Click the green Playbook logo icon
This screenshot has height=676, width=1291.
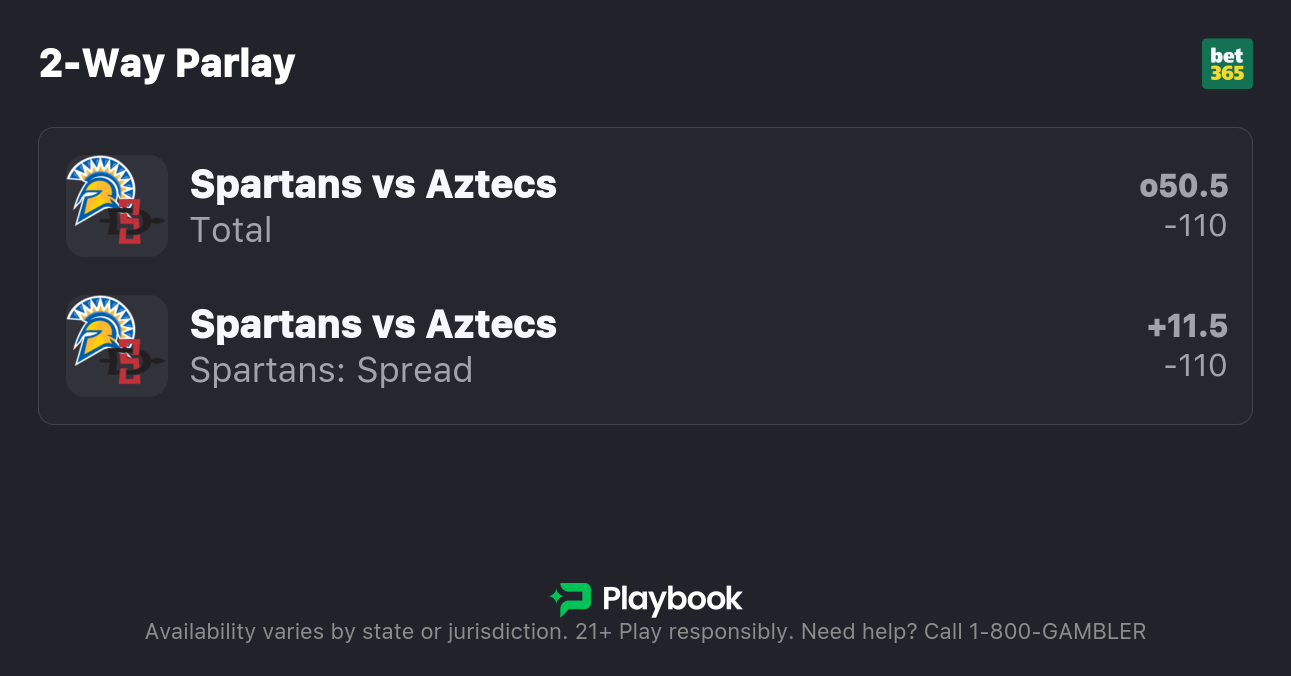click(571, 599)
